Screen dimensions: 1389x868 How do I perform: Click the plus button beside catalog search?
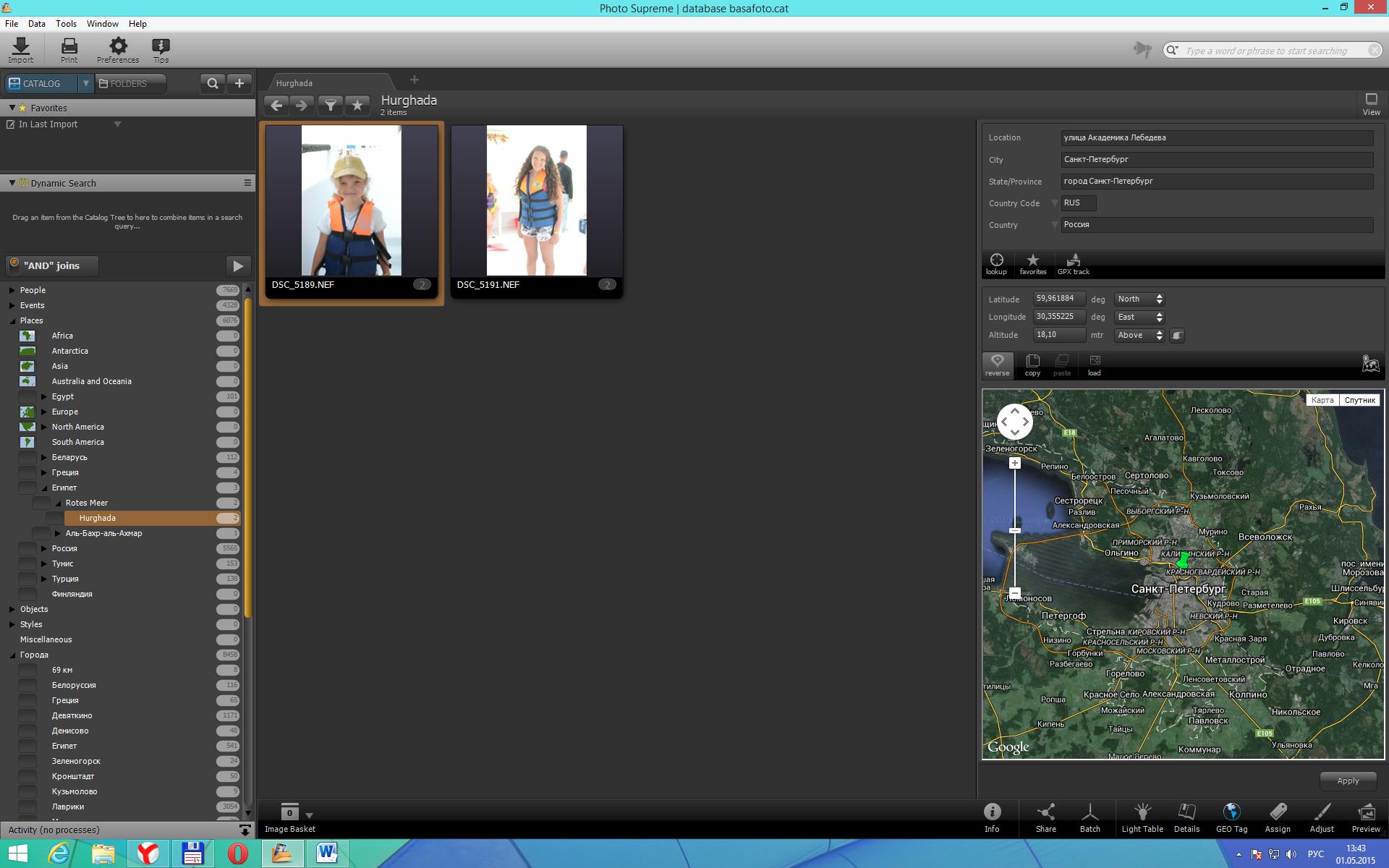coord(239,84)
